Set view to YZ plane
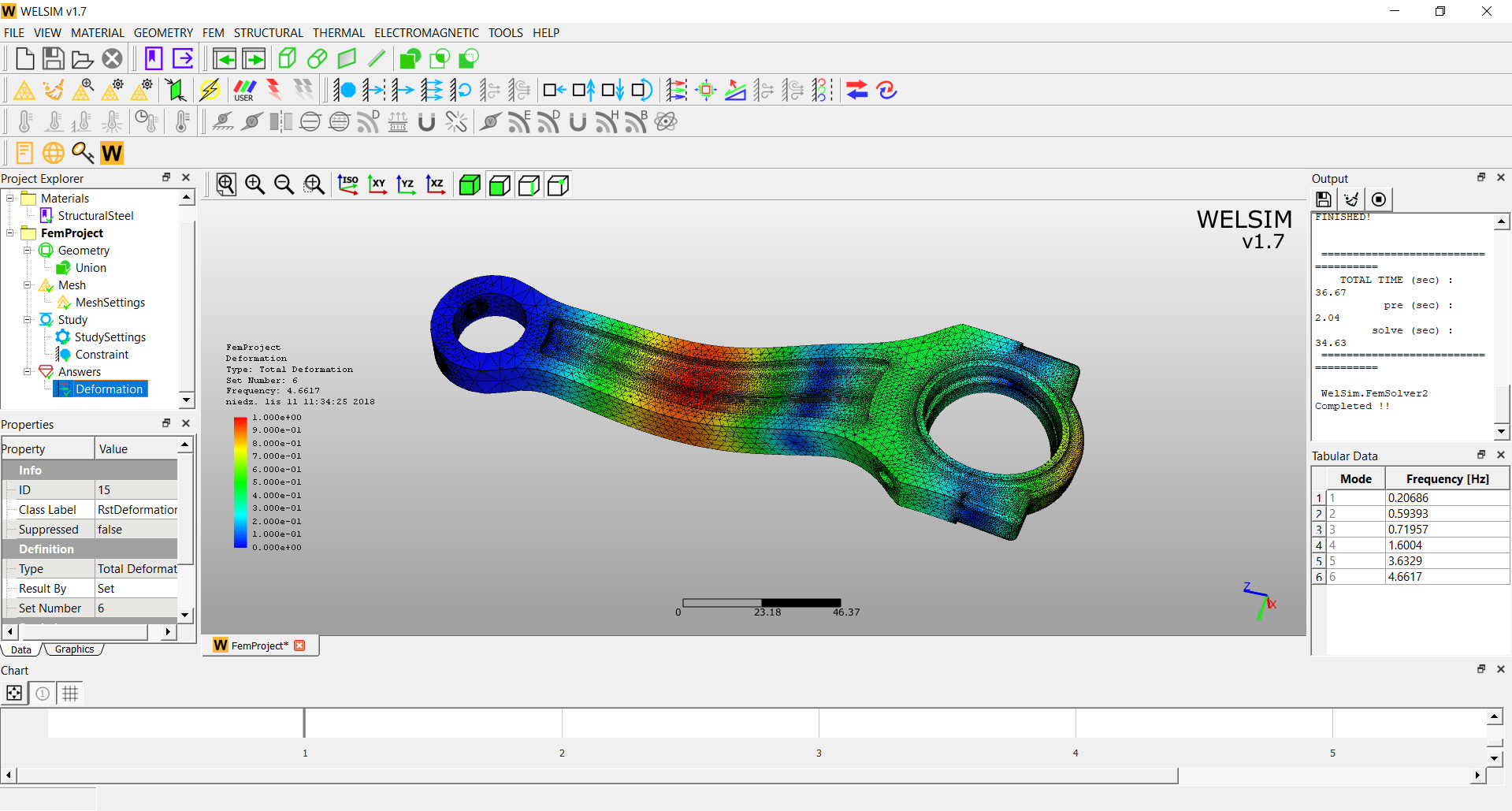1512x811 pixels. coord(407,185)
